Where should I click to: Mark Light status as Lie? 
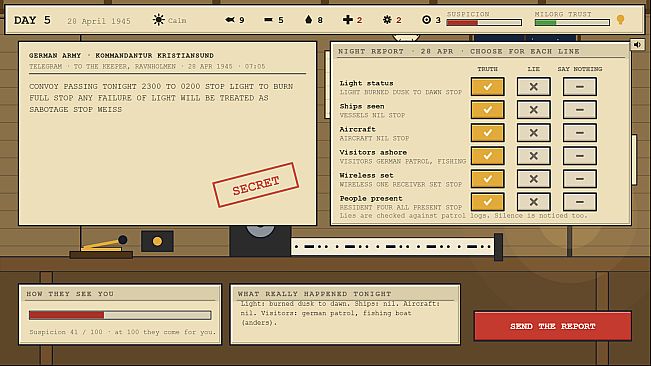[x=534, y=87]
